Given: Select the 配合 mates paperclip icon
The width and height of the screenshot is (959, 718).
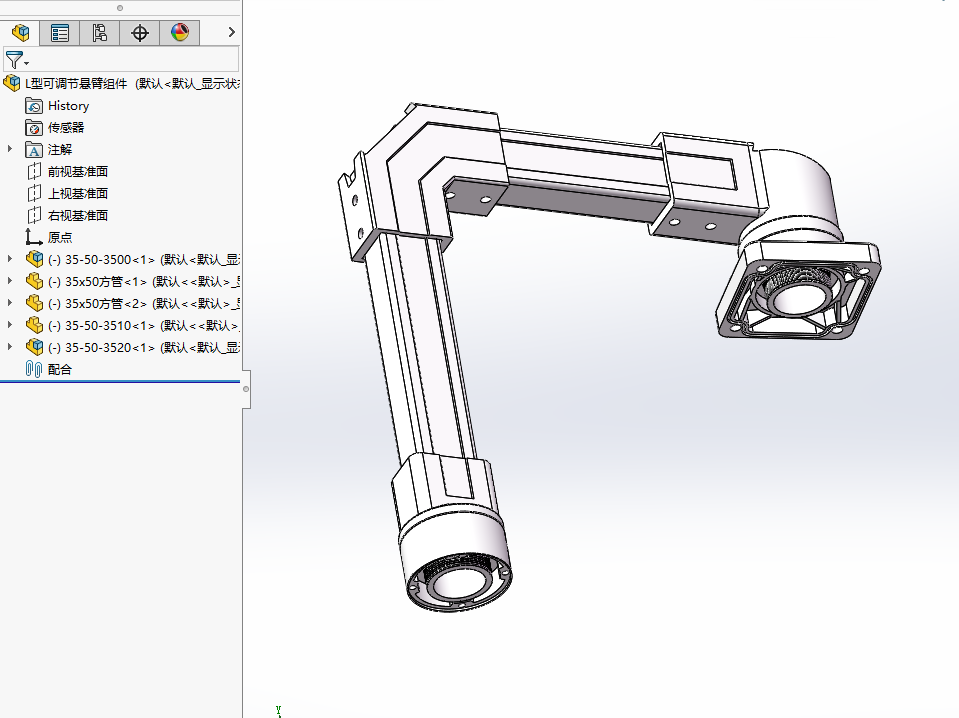Looking at the screenshot, I should click(34, 369).
